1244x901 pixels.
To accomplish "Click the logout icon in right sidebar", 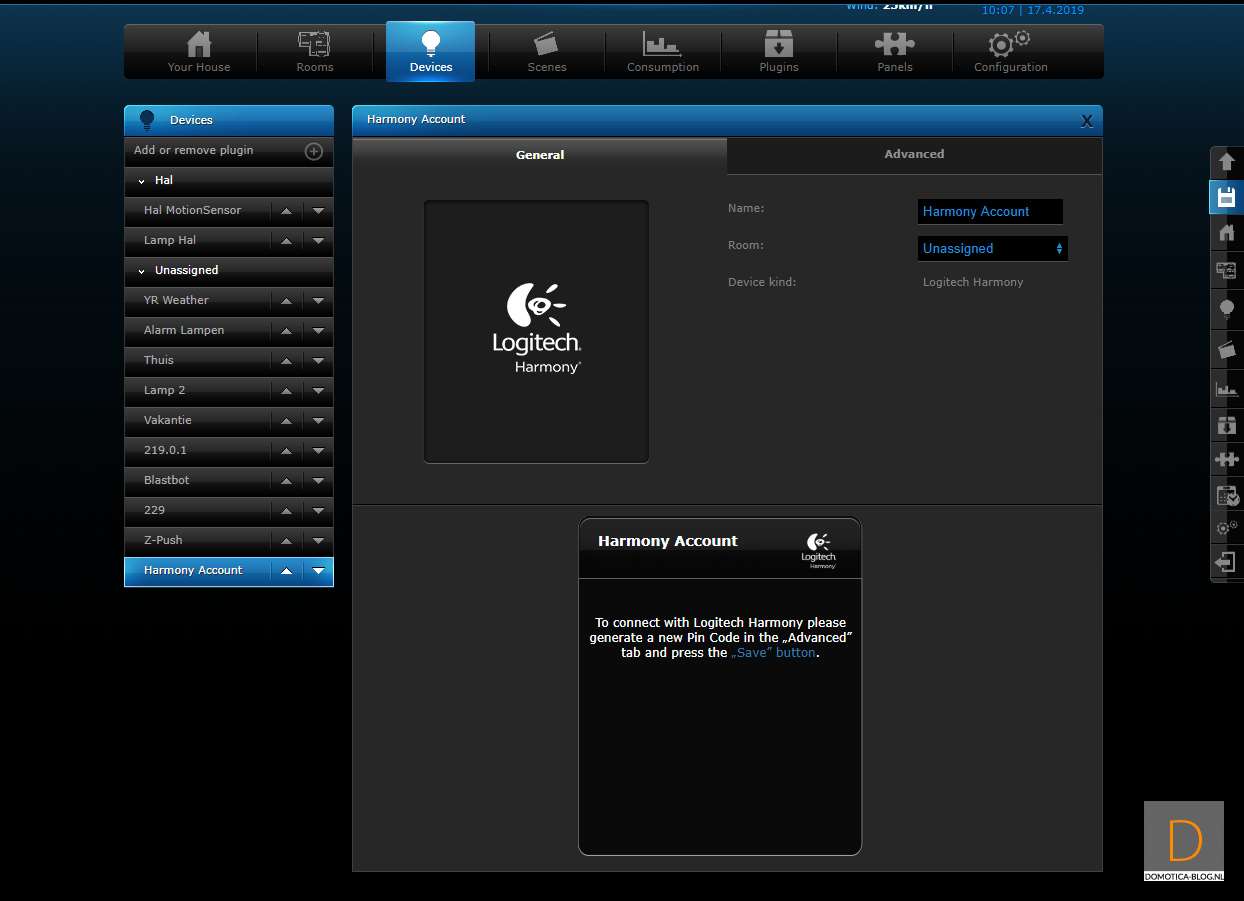I will pyautogui.click(x=1226, y=562).
